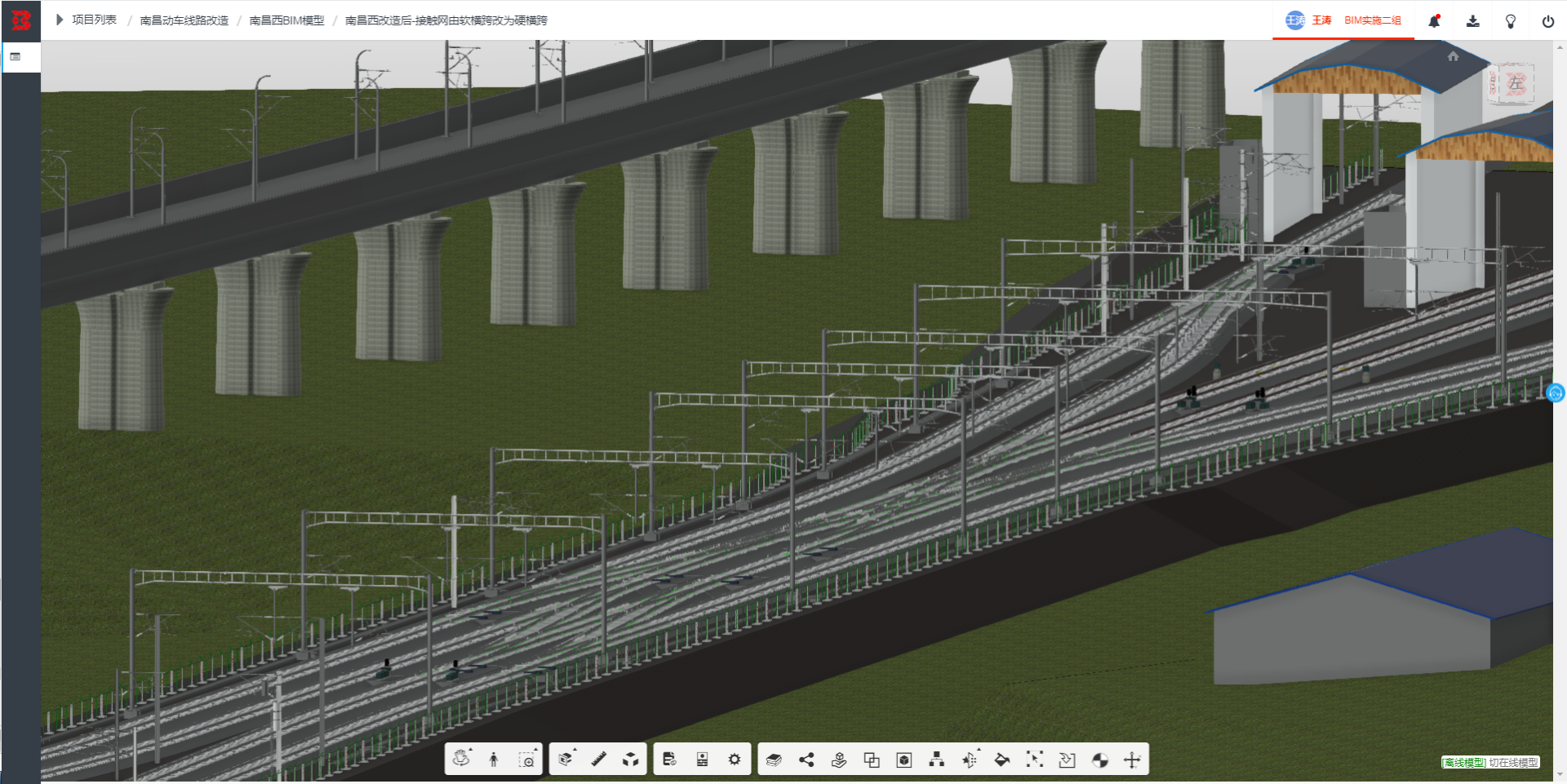Select the paint bucket fill tool
The height and width of the screenshot is (784, 1567).
pyautogui.click(x=1002, y=760)
